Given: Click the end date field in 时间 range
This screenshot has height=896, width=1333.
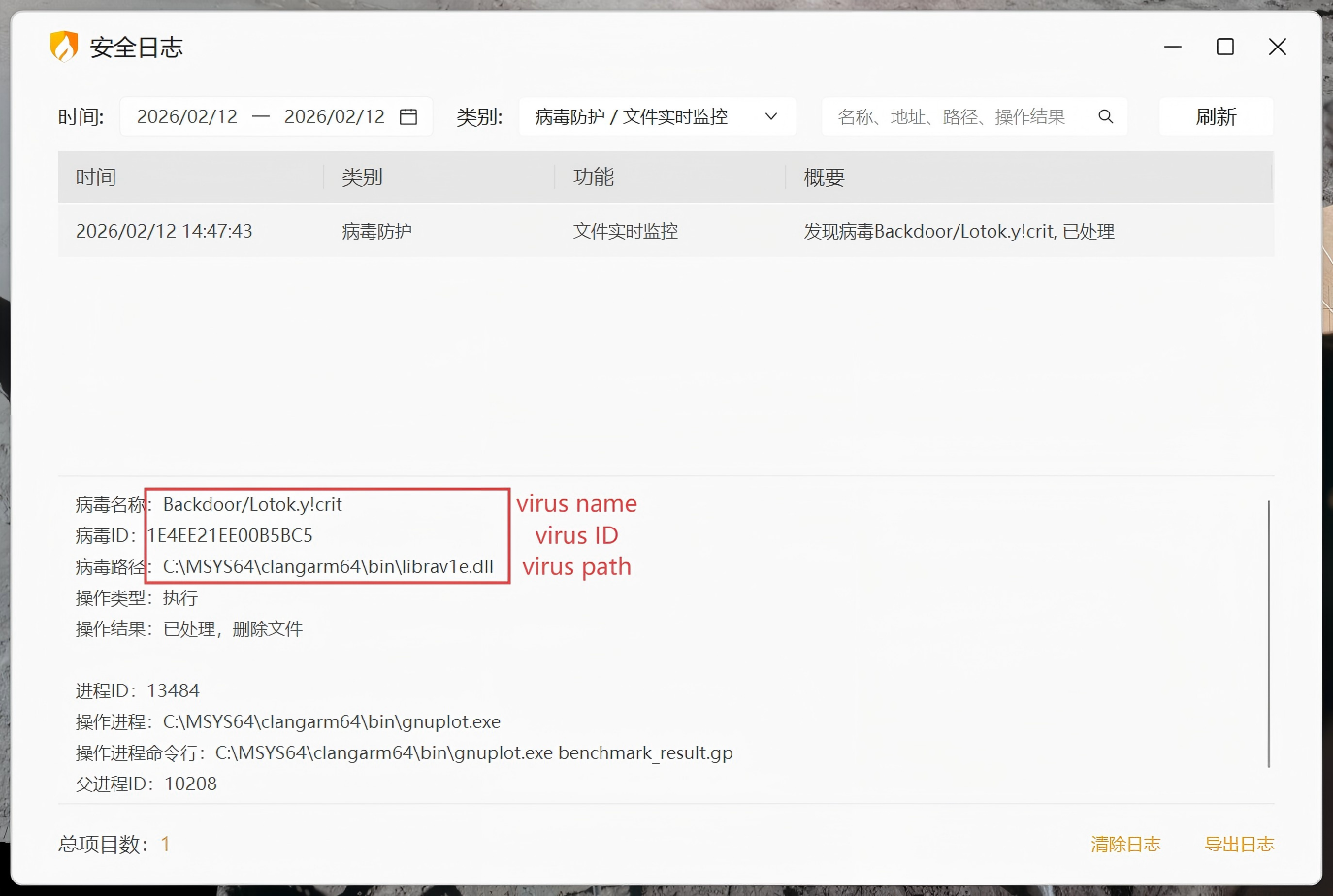Looking at the screenshot, I should pos(334,116).
